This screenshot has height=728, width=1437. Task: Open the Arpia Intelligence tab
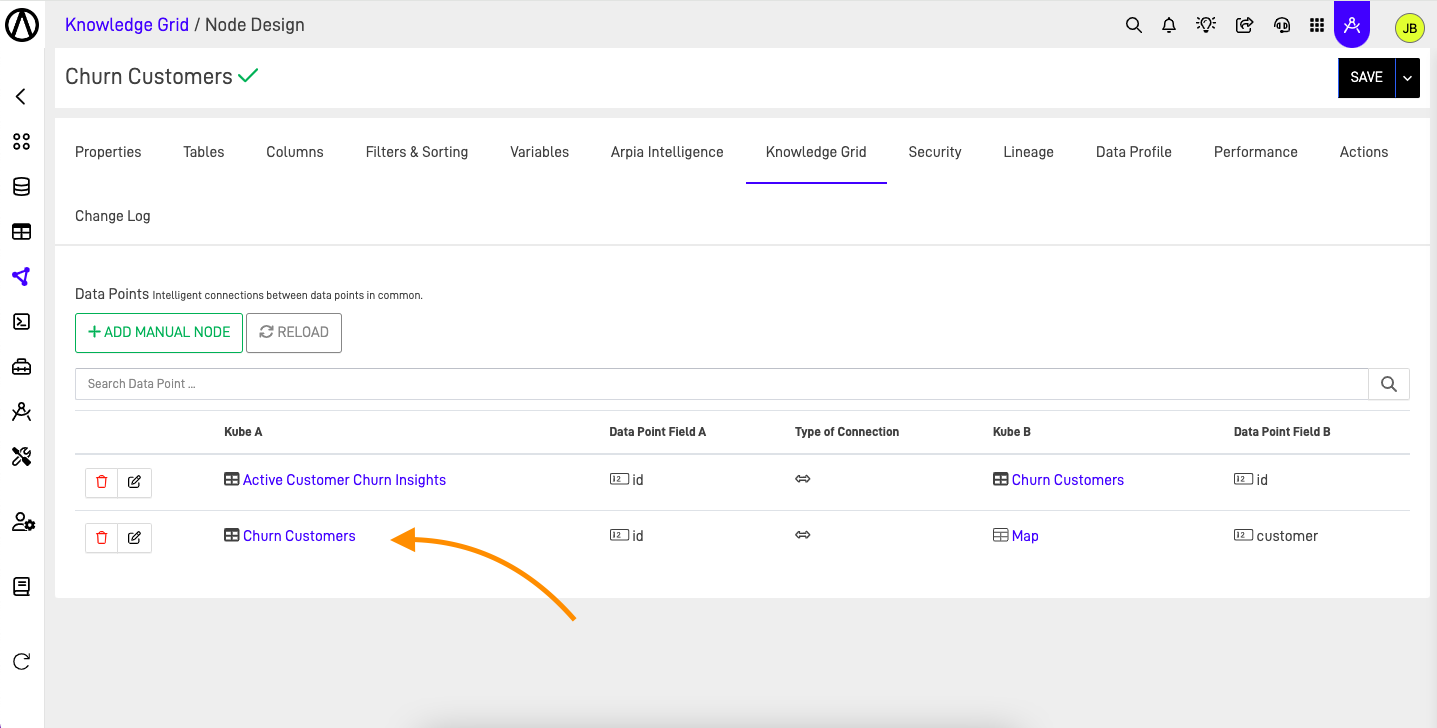coord(667,152)
